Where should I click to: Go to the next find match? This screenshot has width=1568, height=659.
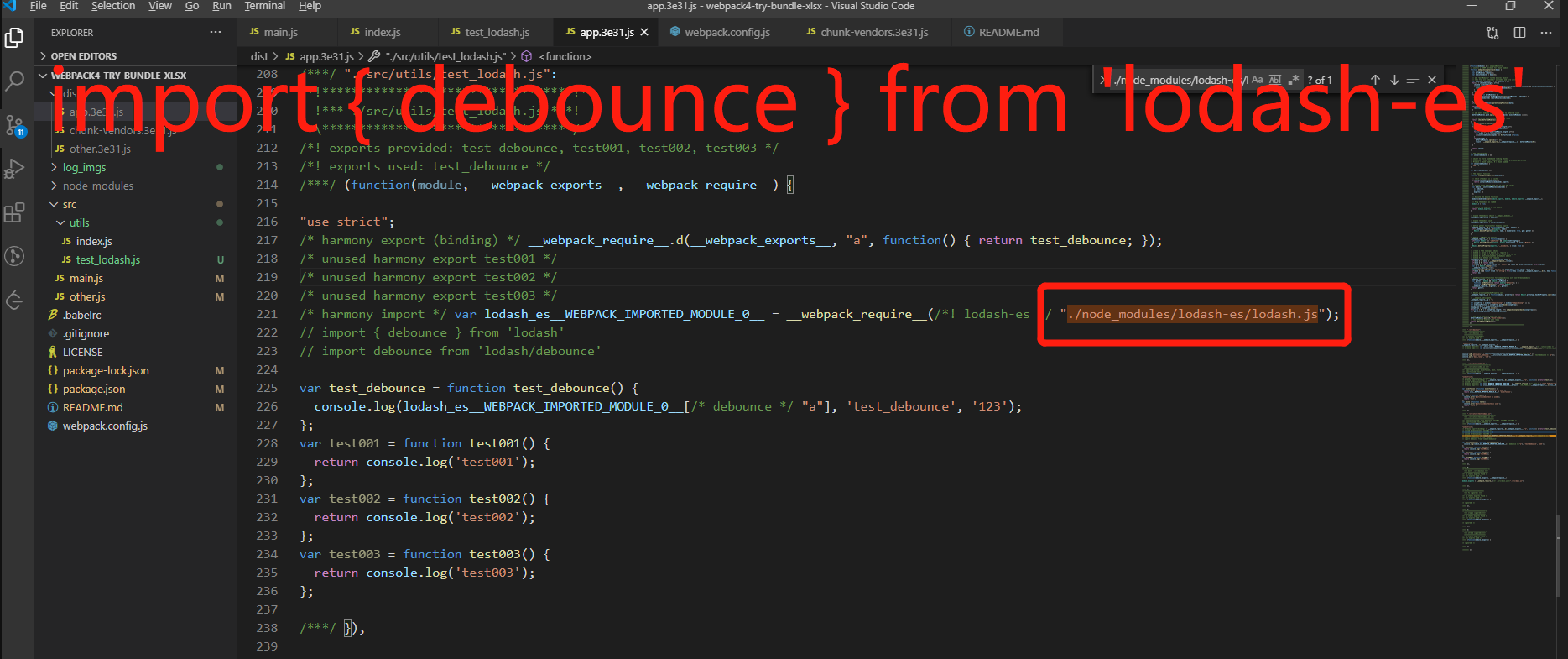(x=1394, y=80)
